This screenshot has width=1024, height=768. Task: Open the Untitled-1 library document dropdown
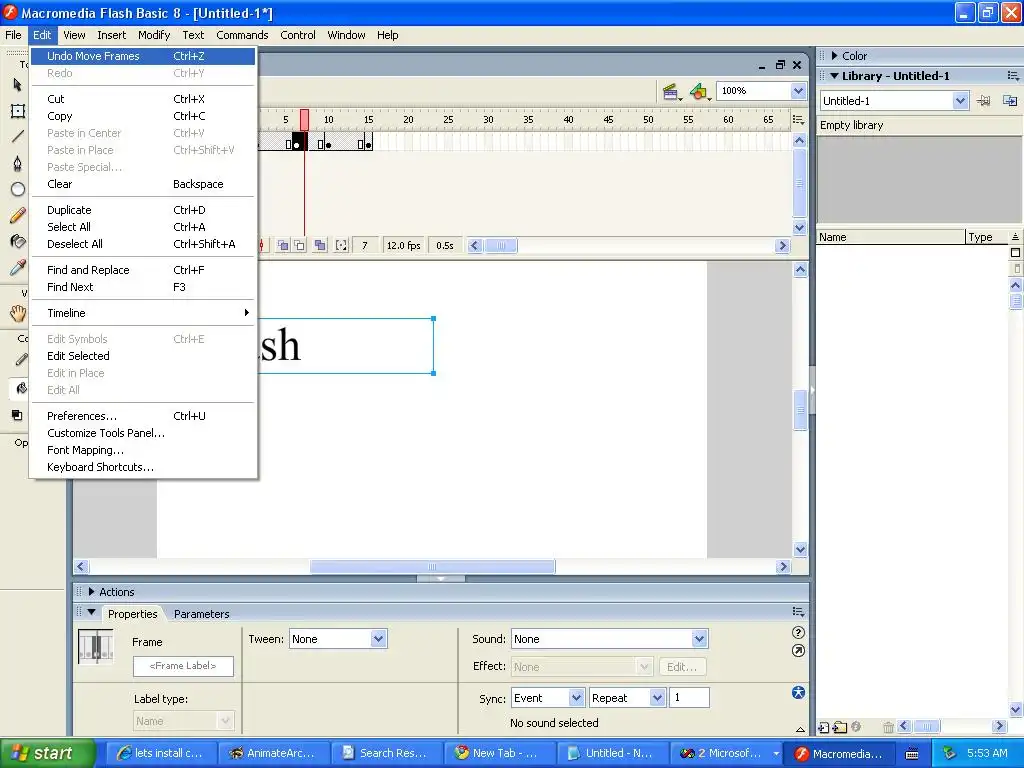959,101
